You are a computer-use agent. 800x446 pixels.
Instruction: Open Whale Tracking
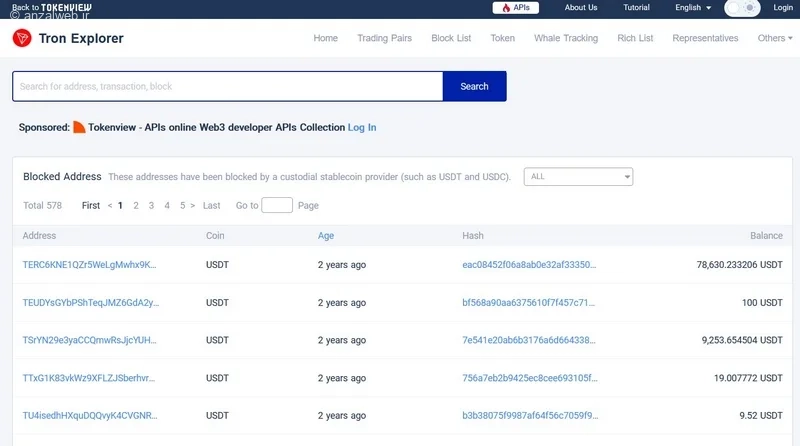(x=566, y=38)
